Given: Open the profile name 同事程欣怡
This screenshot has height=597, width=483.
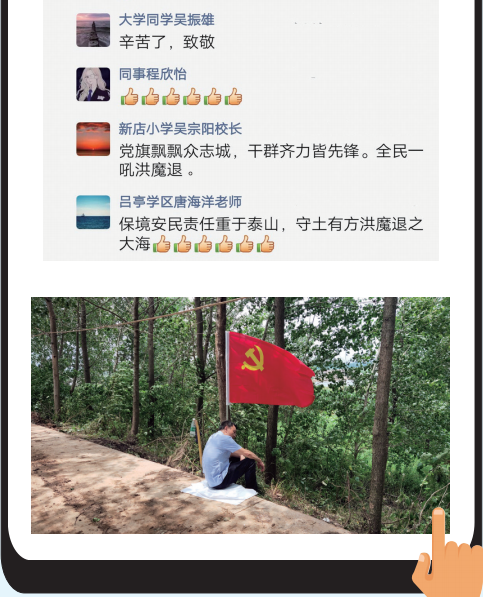Looking at the screenshot, I should point(153,74).
